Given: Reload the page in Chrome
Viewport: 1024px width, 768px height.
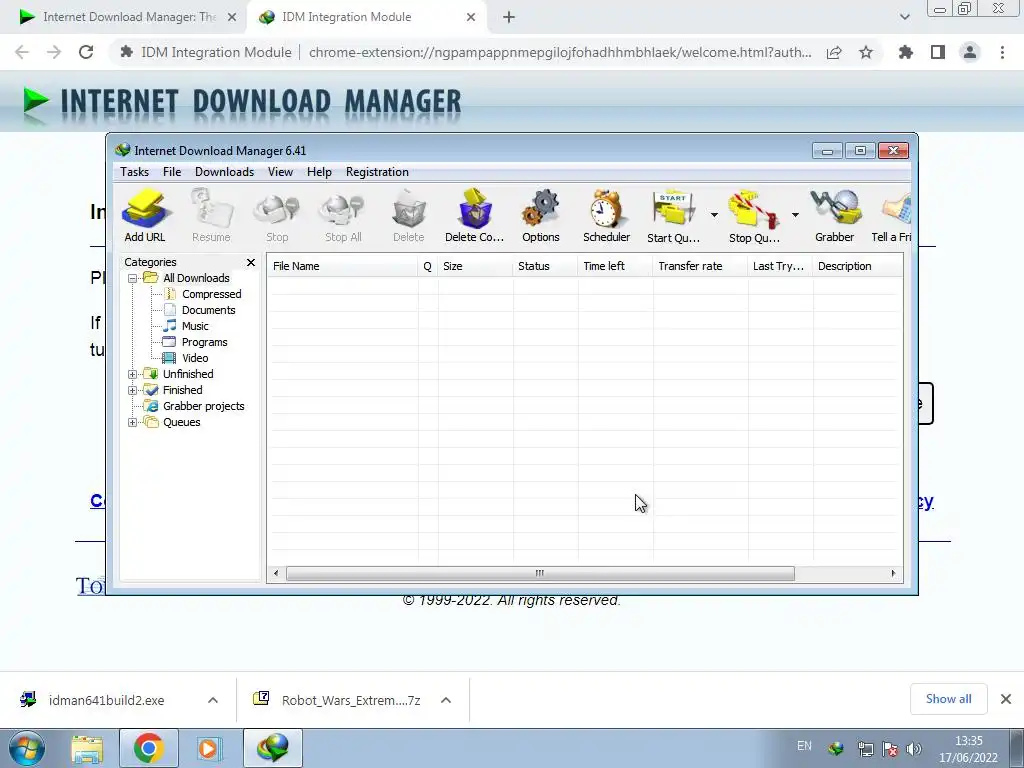Looking at the screenshot, I should point(86,52).
